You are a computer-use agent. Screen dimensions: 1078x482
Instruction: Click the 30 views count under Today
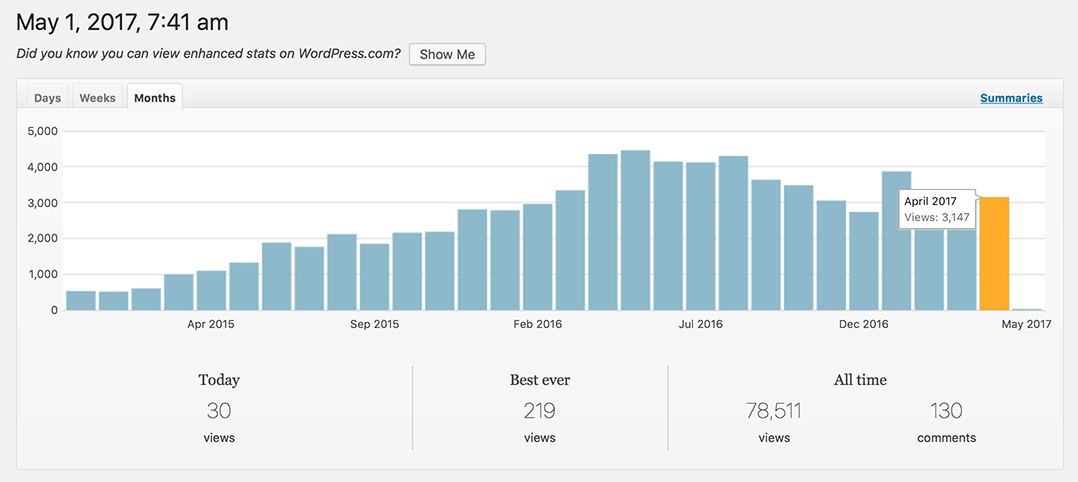coord(219,411)
